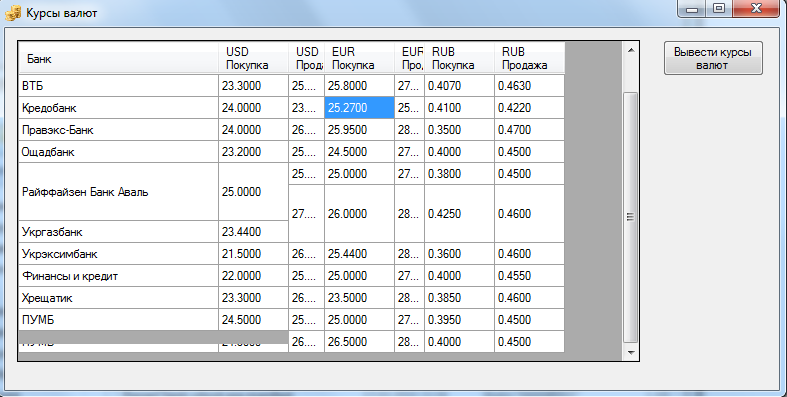The width and height of the screenshot is (787, 397).
Task: Click the coins icon in title bar
Action: coord(13,13)
